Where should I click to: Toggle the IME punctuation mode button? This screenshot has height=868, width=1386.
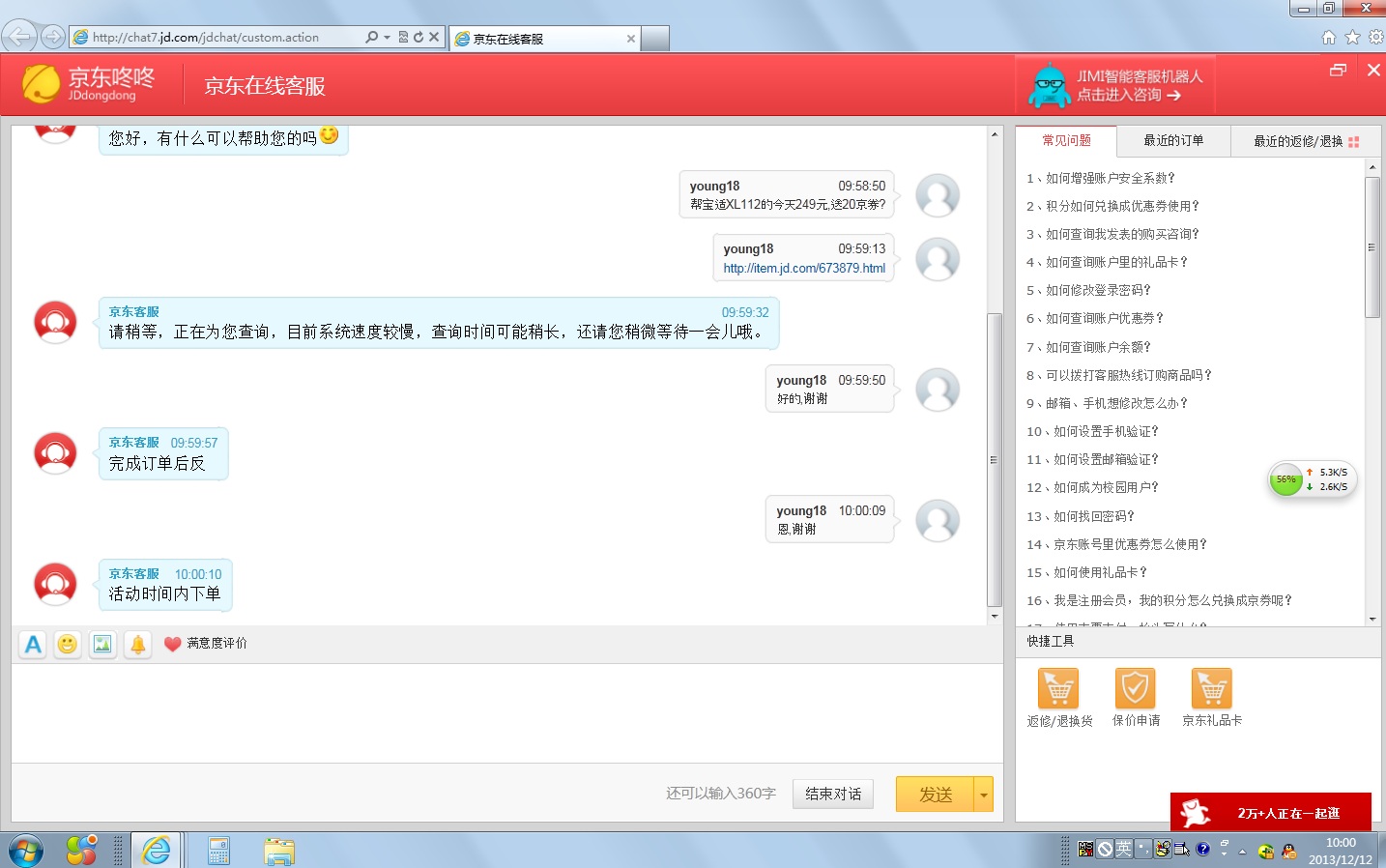point(1142,849)
